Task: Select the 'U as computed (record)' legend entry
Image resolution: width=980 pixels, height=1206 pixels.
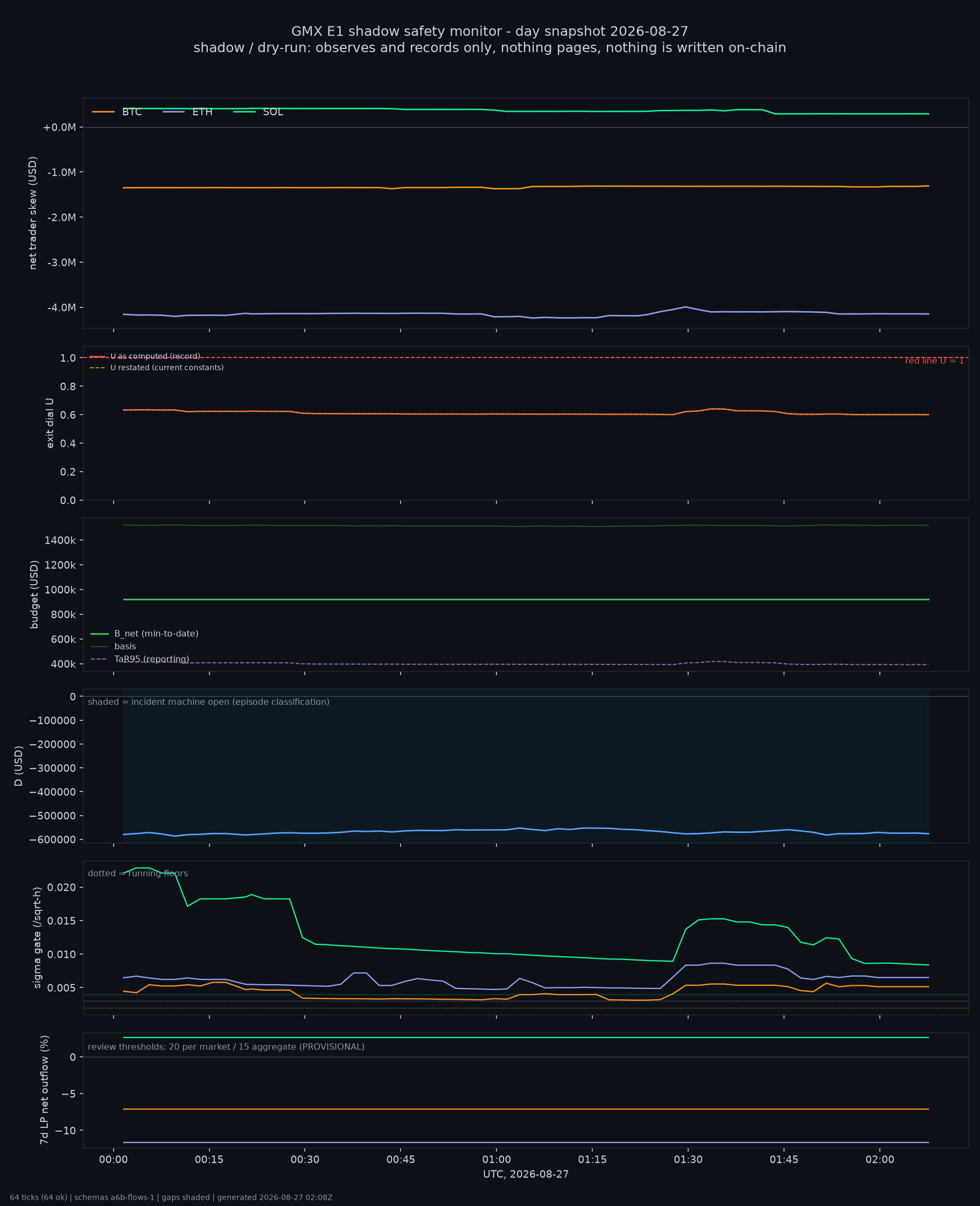Action: point(145,356)
